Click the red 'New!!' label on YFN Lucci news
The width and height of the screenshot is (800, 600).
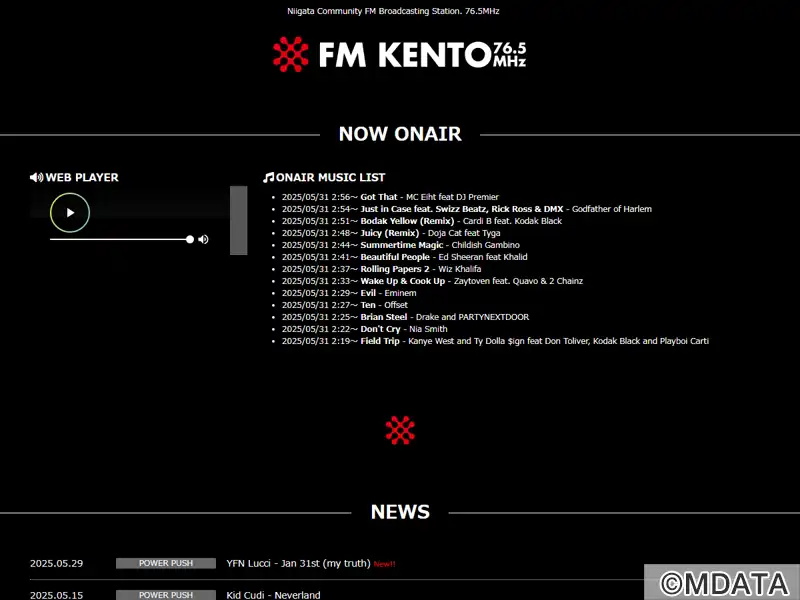click(x=385, y=564)
